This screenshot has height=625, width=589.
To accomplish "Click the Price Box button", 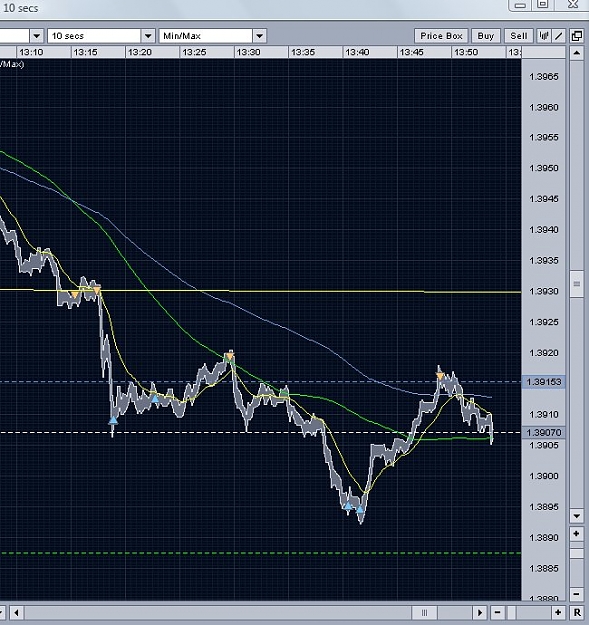I will [x=441, y=36].
